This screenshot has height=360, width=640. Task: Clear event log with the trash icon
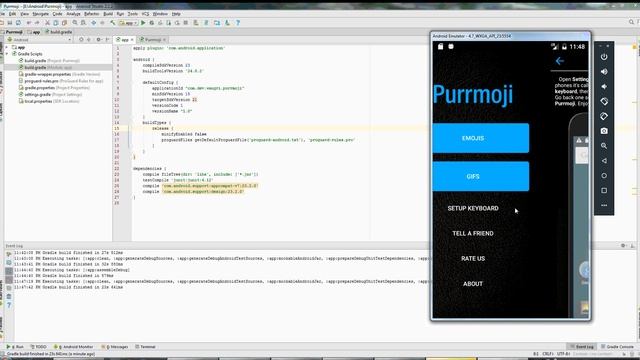pyautogui.click(x=9, y=297)
